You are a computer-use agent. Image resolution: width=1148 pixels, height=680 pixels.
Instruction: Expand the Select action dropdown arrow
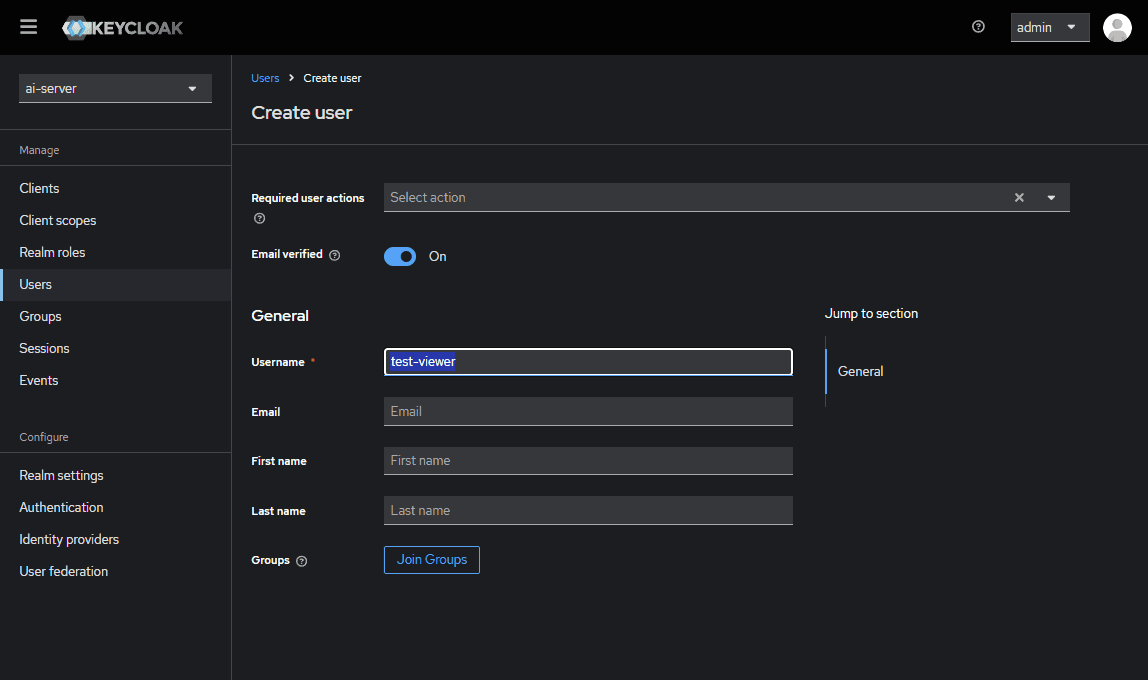1051,198
